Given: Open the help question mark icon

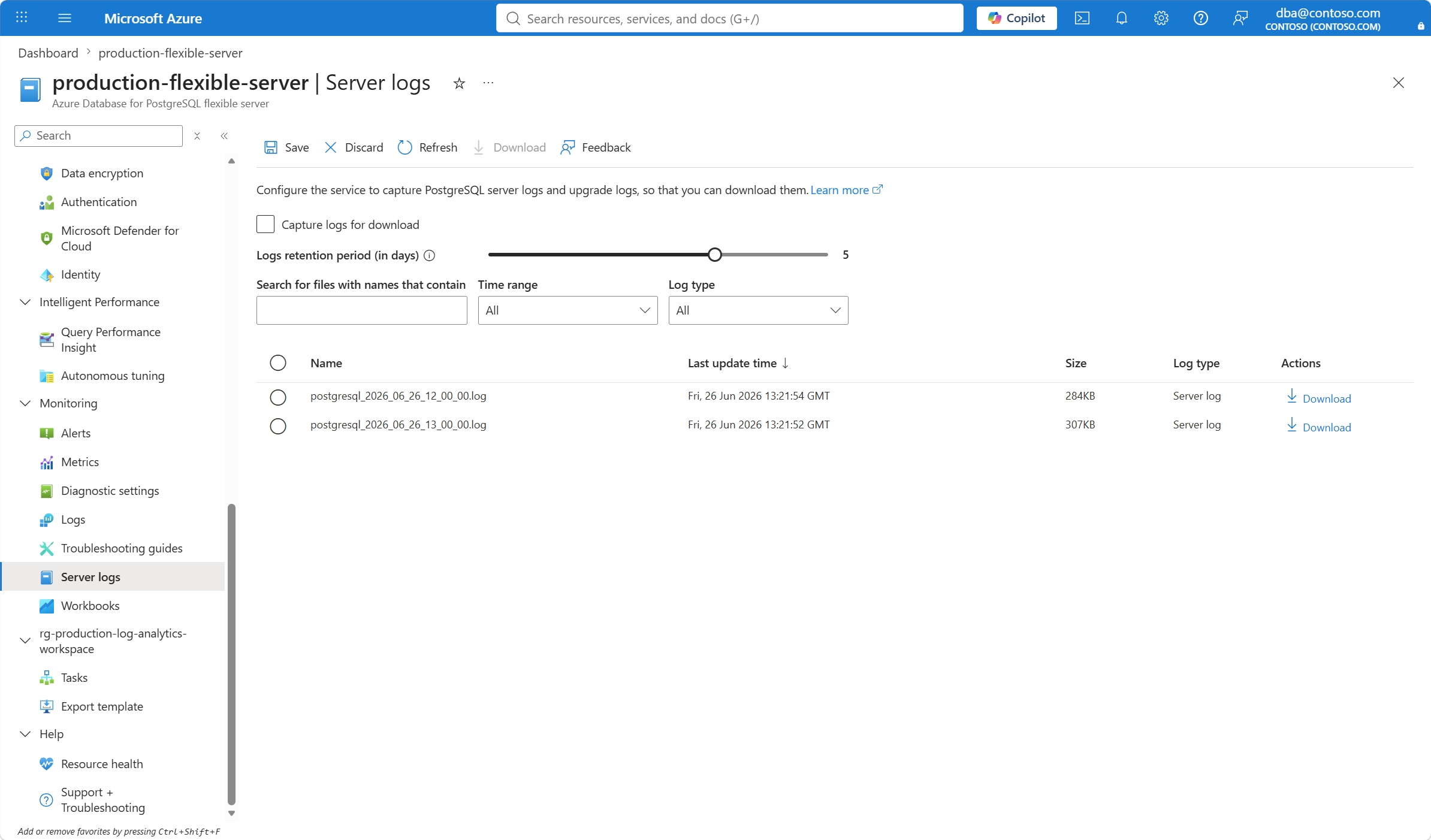Looking at the screenshot, I should click(x=1201, y=18).
